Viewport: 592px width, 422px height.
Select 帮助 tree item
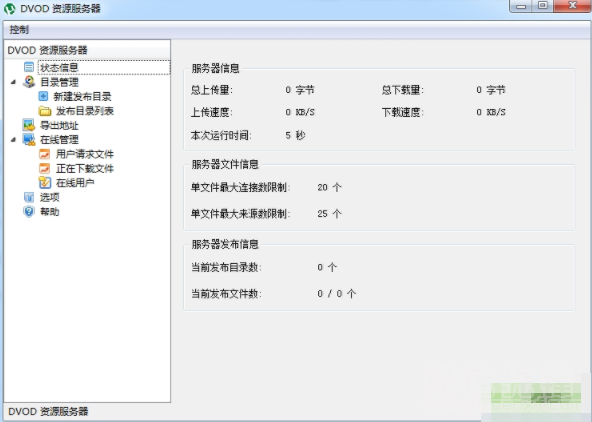[50, 212]
